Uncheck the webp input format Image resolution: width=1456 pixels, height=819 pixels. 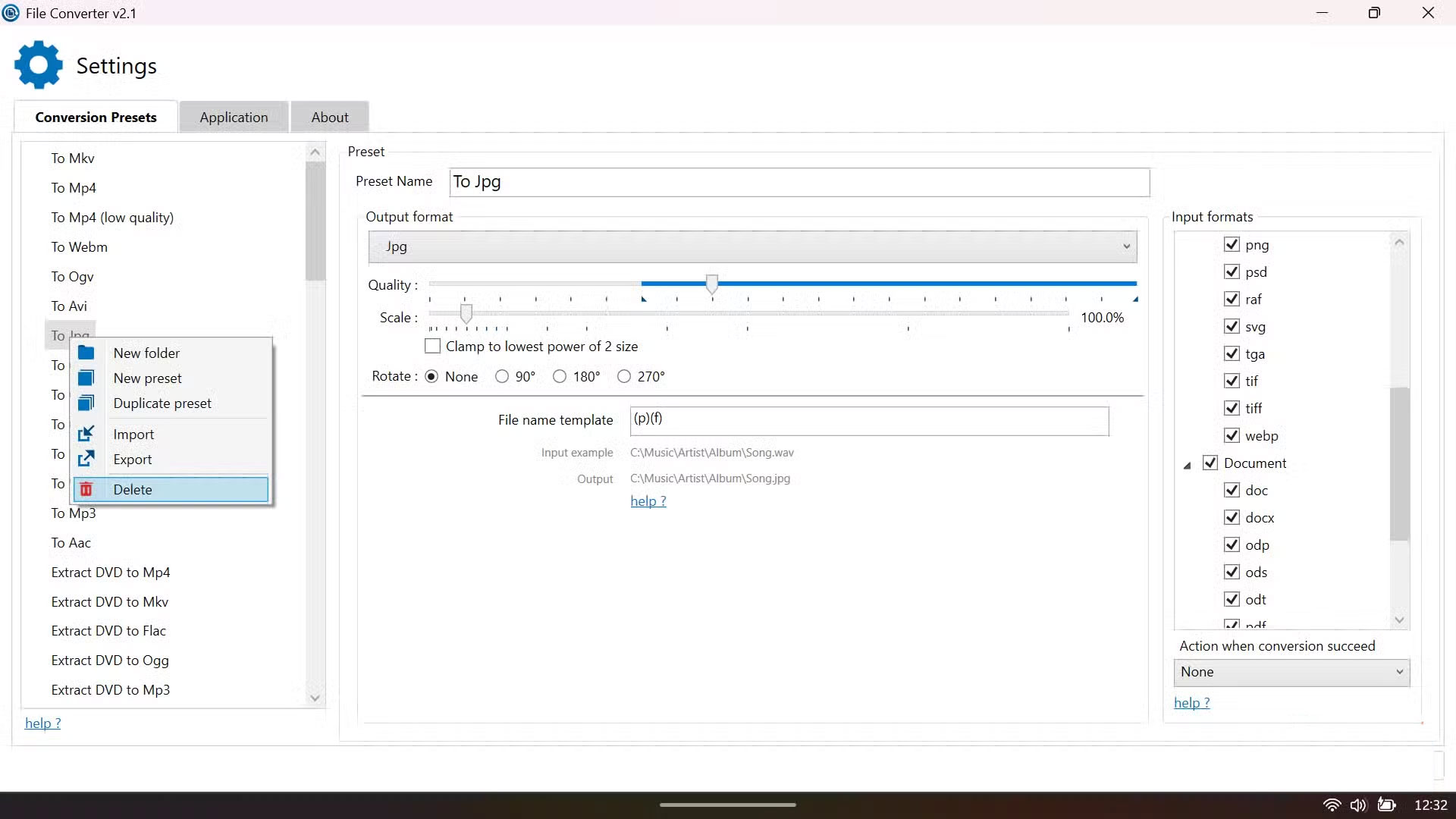pos(1232,436)
